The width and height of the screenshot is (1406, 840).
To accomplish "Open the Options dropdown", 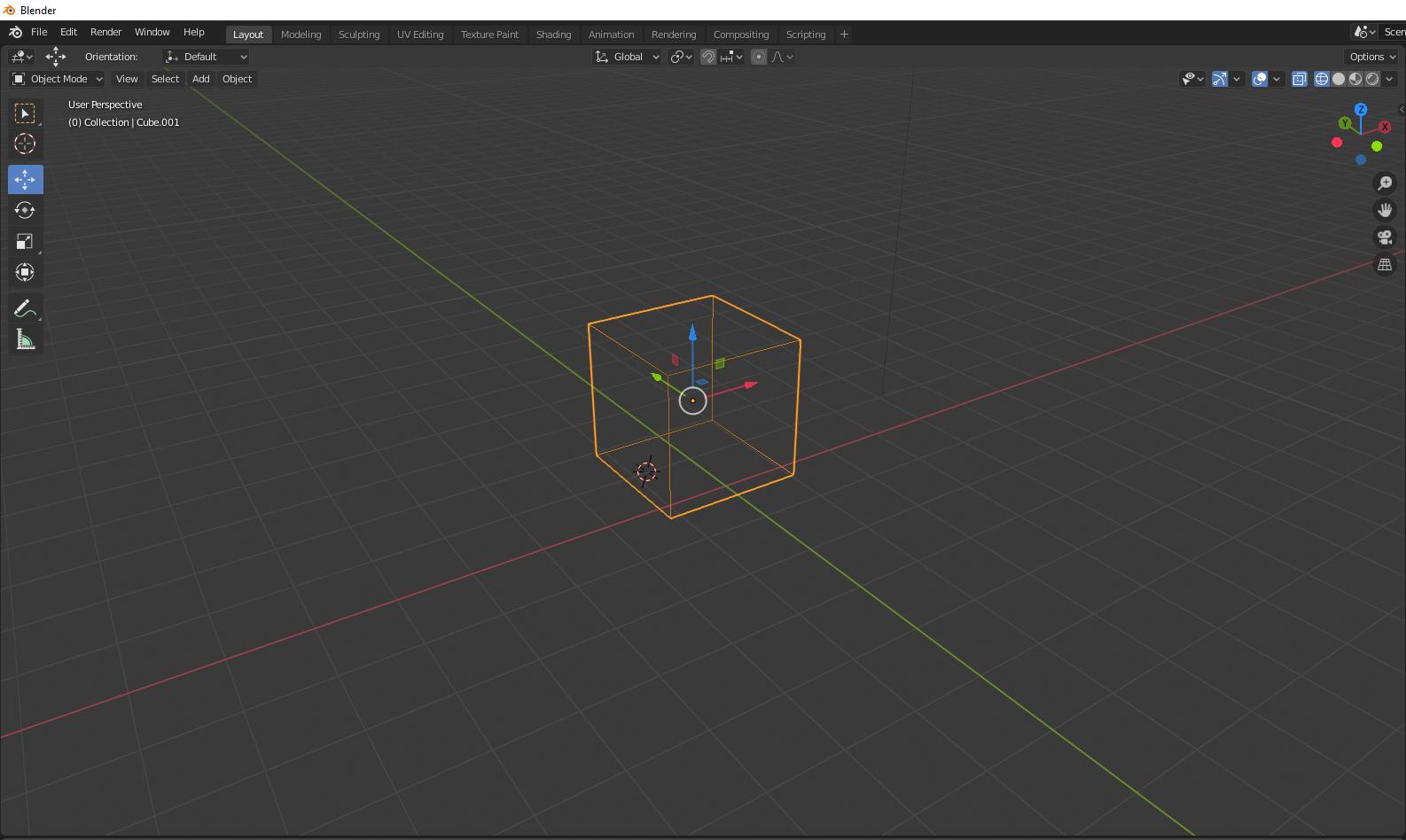I will coord(1372,57).
